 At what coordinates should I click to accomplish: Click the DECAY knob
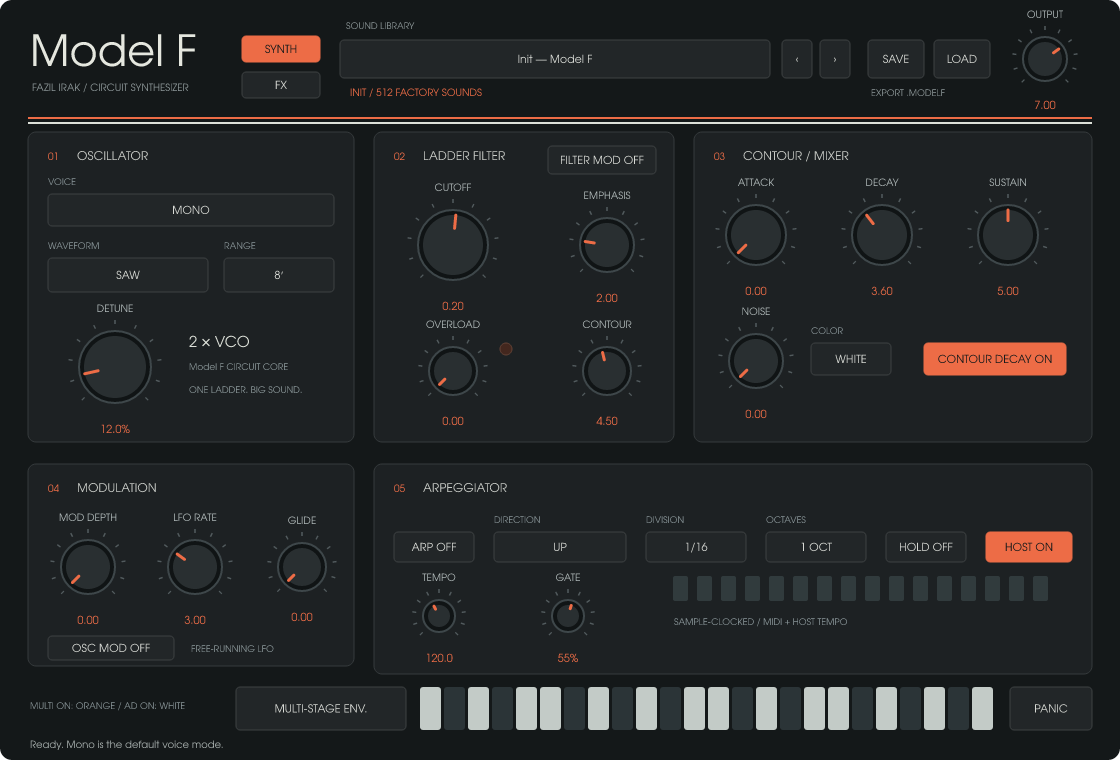coord(881,235)
